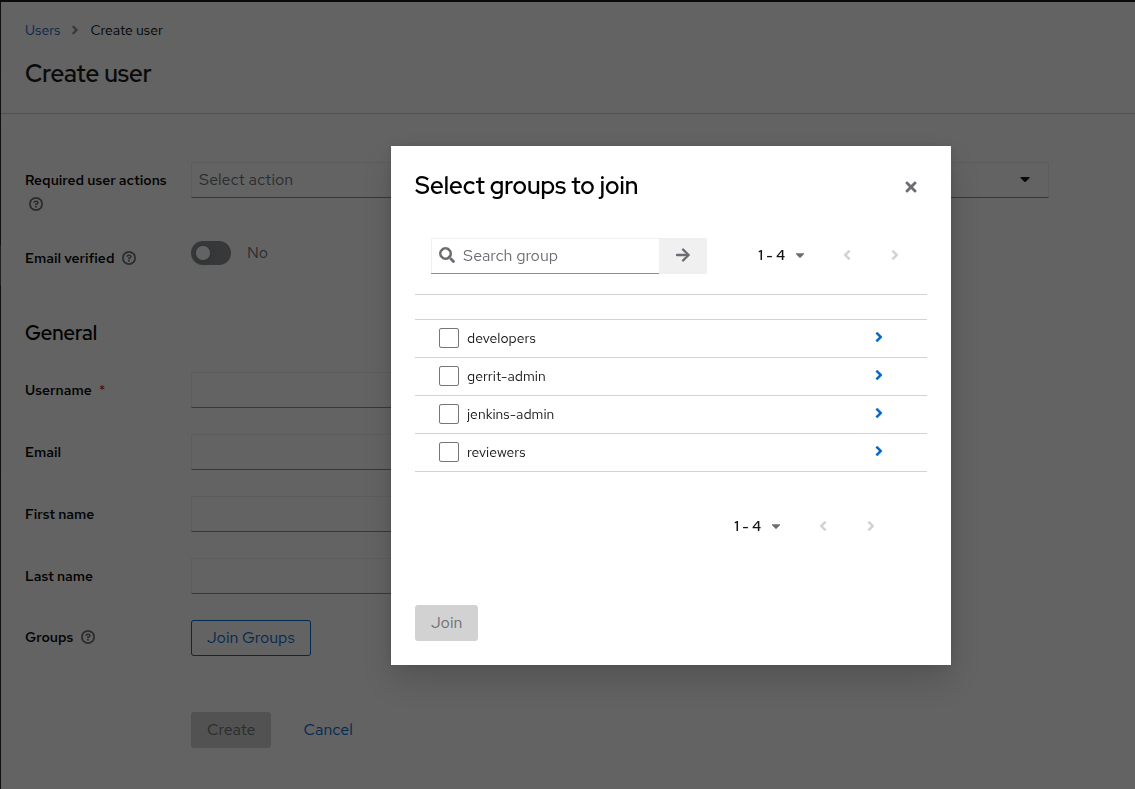Screen dimensions: 1135x789
Task: Click the next page chevron in the dialog
Action: pos(894,255)
